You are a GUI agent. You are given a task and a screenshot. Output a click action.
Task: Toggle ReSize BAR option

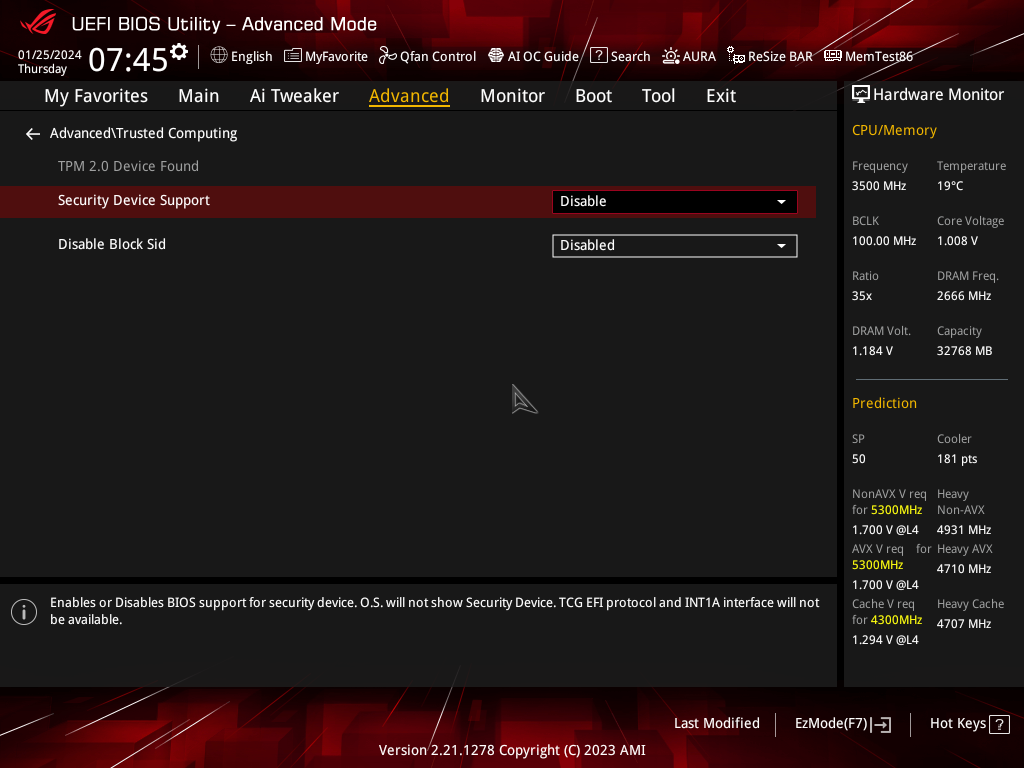tap(736, 56)
